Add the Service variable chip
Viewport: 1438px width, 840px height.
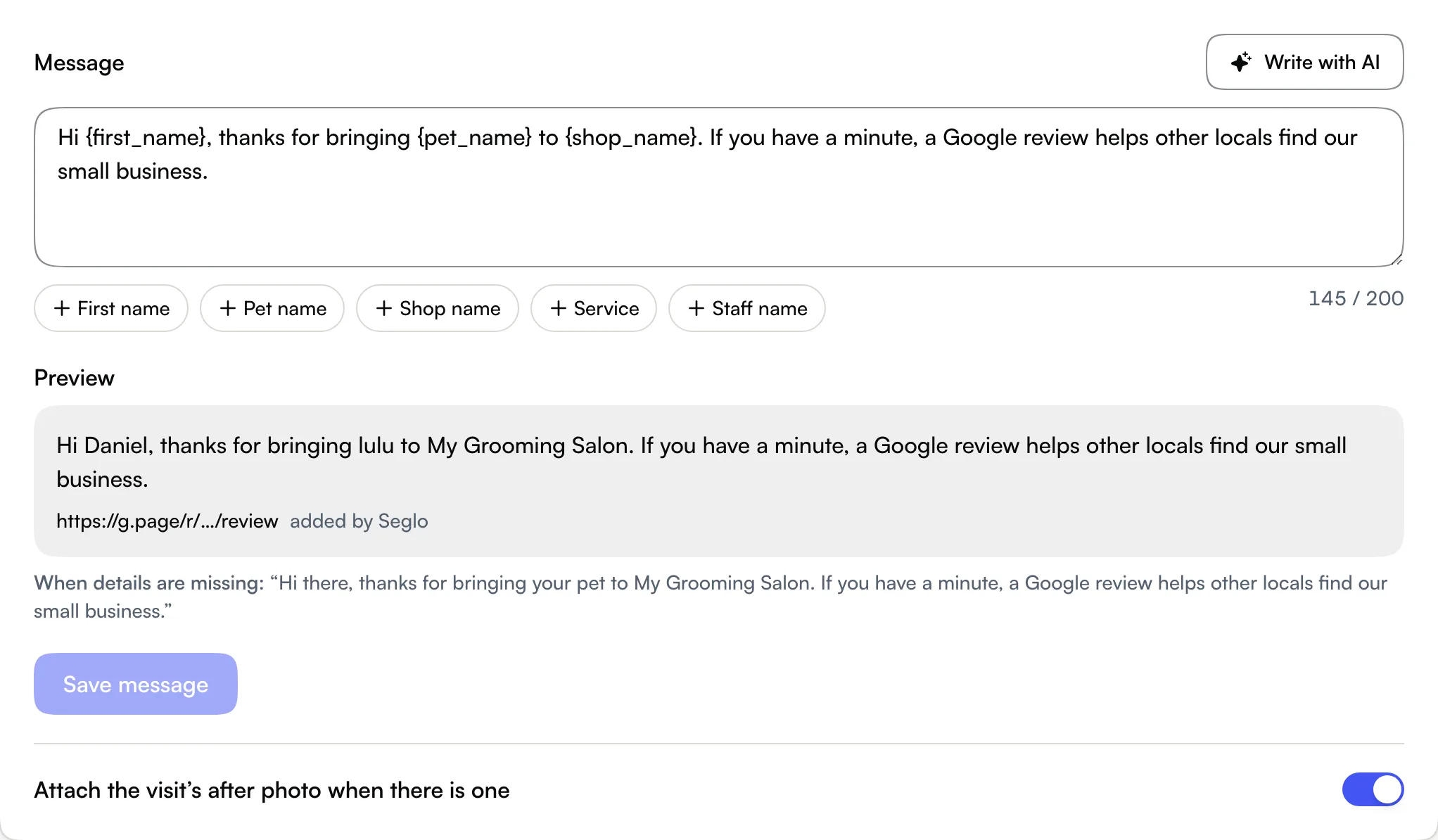594,308
